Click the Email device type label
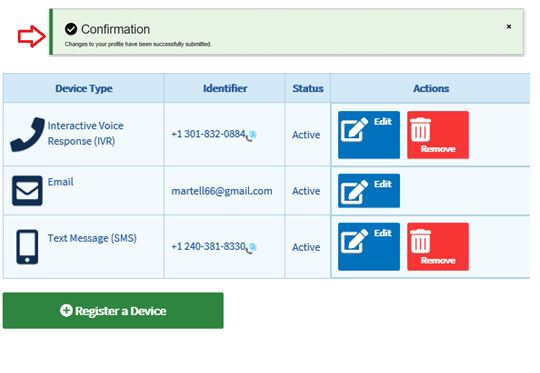The height and width of the screenshot is (373, 540). [61, 182]
